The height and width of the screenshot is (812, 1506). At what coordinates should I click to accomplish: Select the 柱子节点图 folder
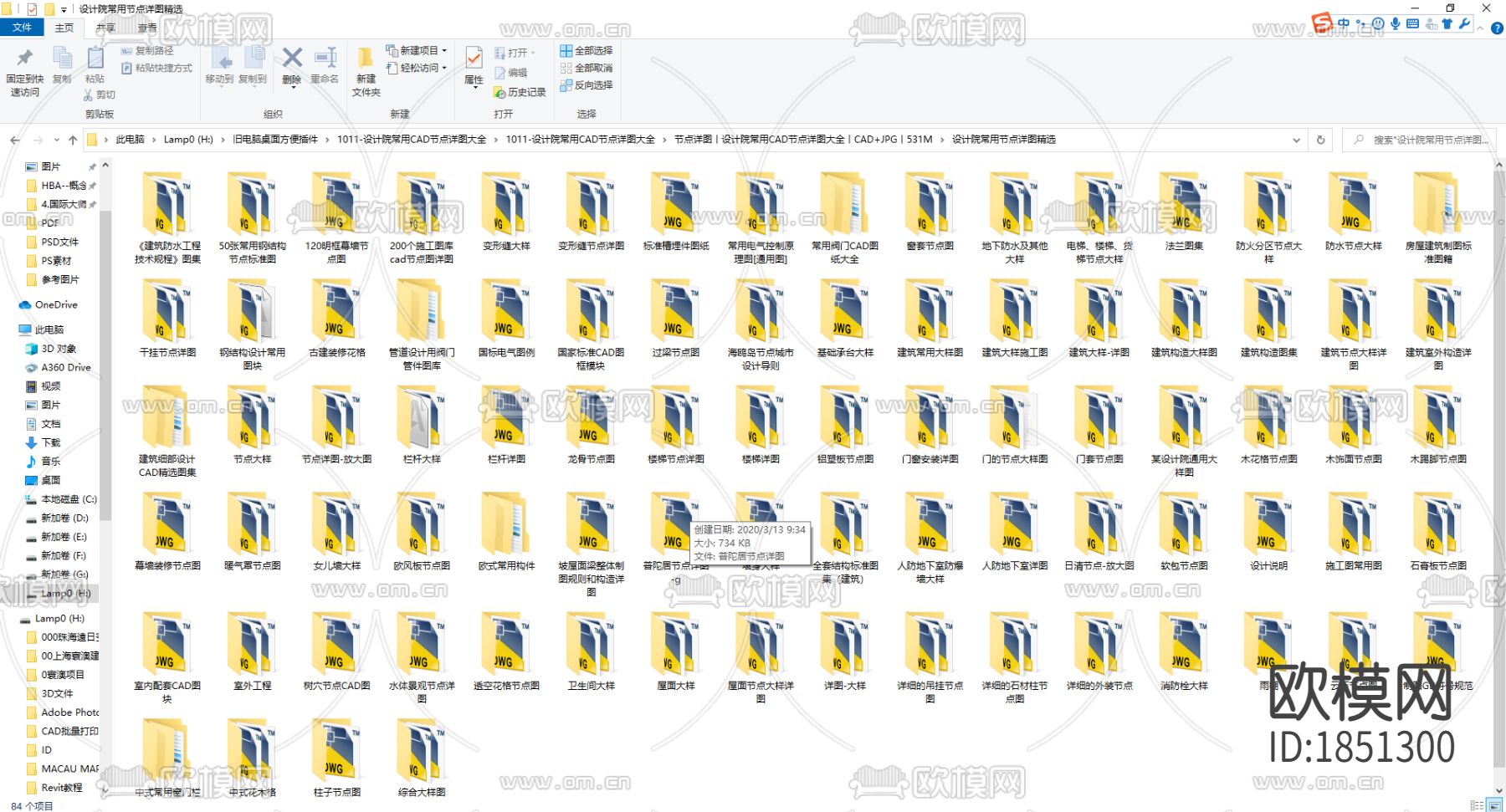point(336,758)
